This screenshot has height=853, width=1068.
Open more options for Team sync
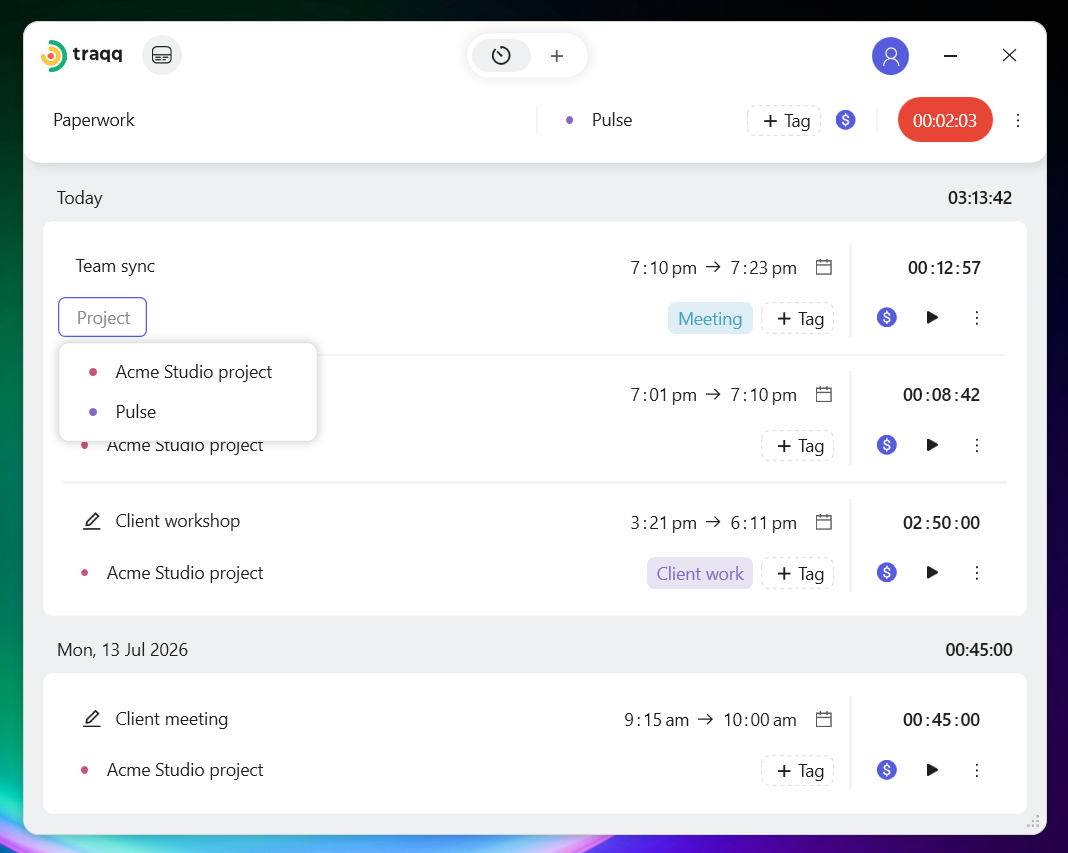pyautogui.click(x=977, y=317)
